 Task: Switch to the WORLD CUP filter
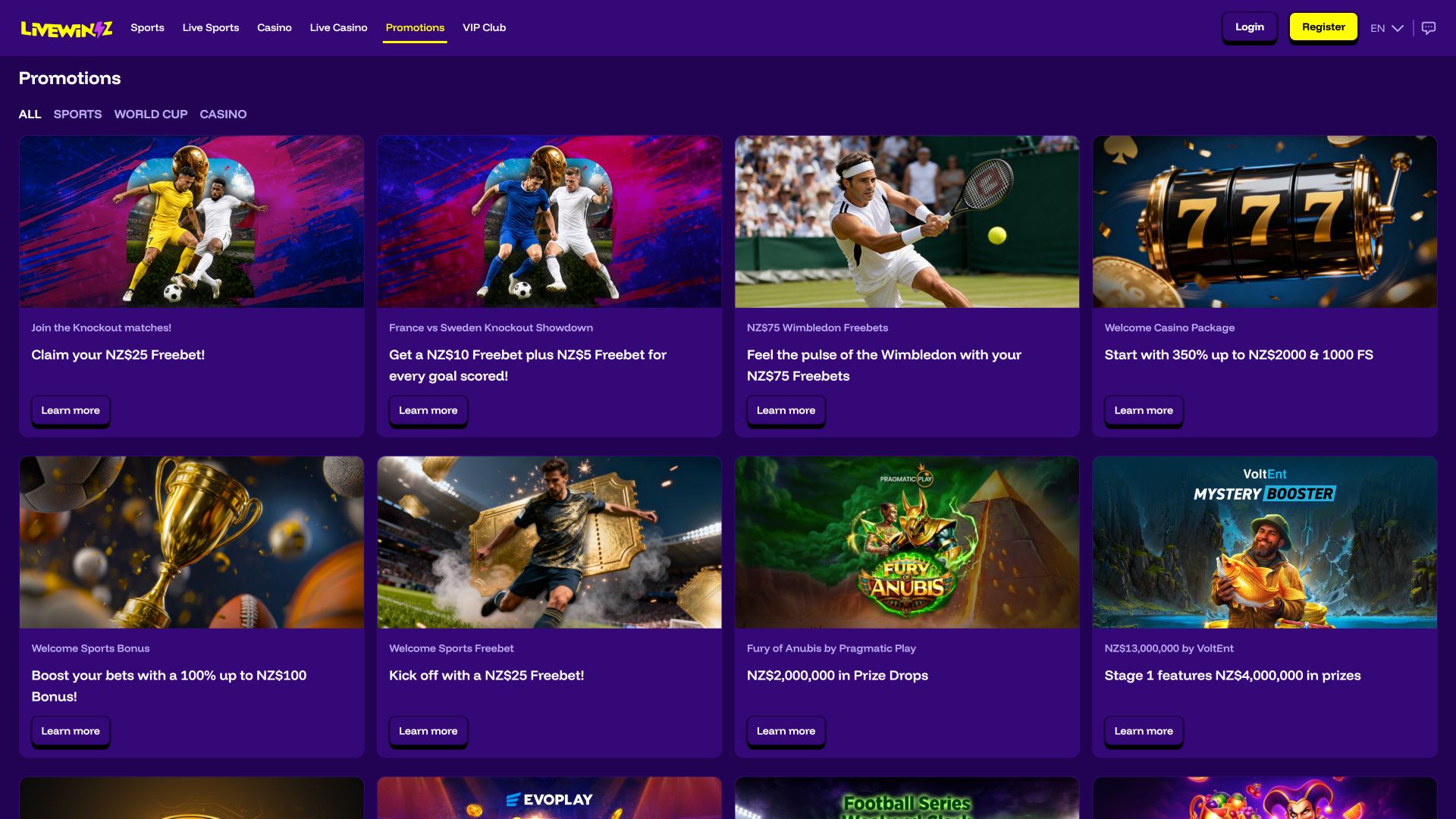coord(151,115)
